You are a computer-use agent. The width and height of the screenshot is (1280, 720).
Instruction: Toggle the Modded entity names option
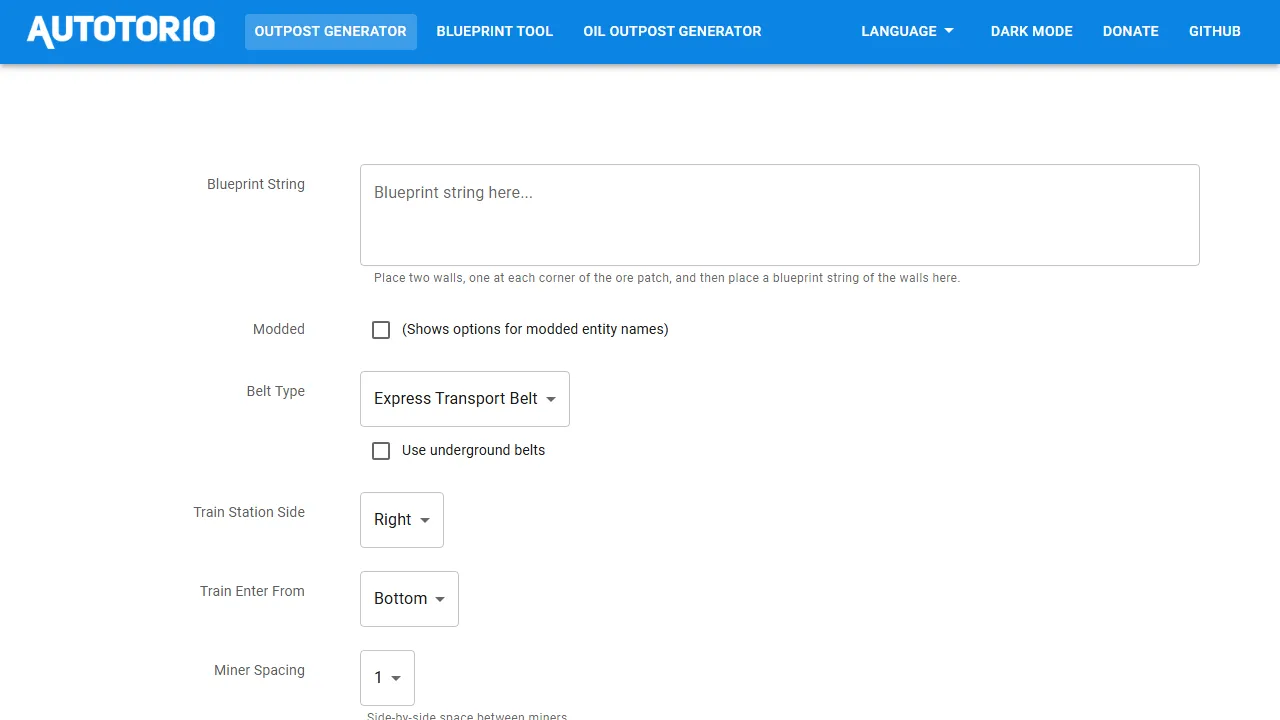coord(381,329)
